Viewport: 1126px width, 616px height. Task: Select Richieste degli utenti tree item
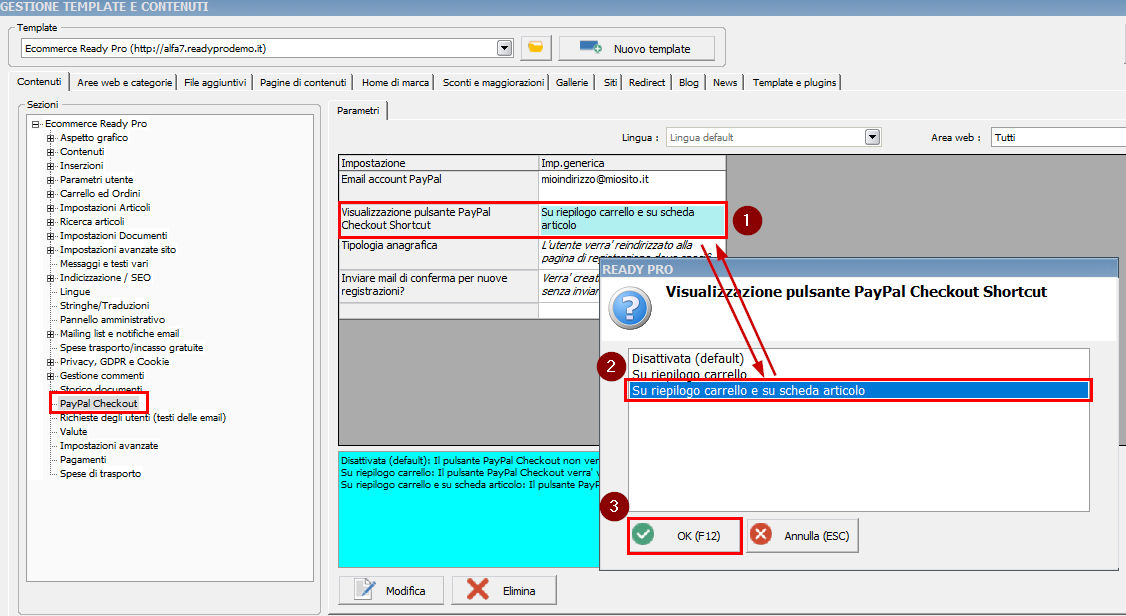(x=143, y=418)
